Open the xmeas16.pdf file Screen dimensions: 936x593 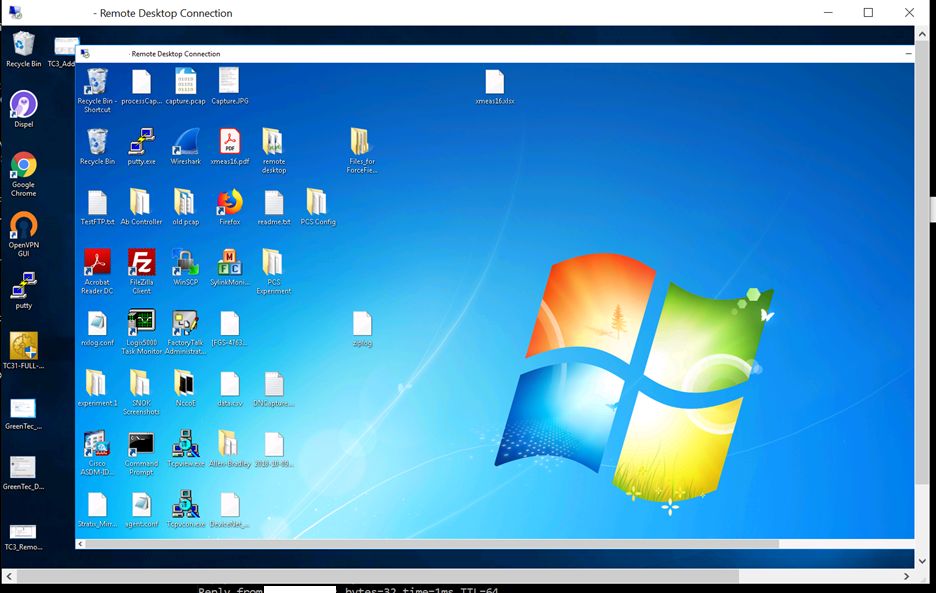click(229, 147)
